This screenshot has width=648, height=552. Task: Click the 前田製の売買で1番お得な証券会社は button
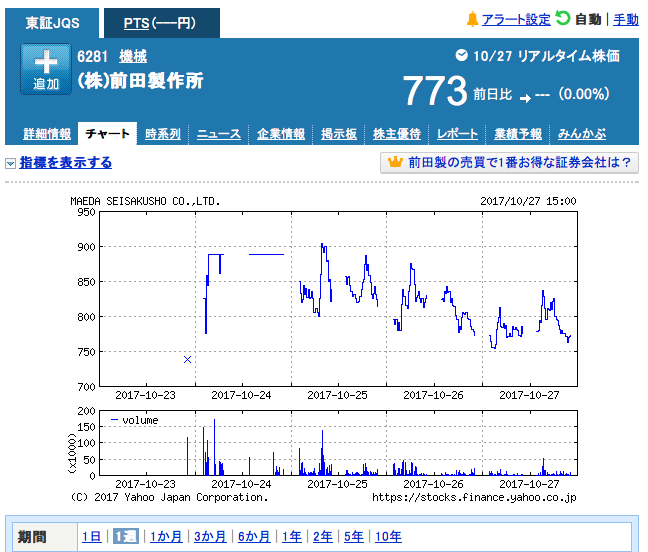click(509, 162)
